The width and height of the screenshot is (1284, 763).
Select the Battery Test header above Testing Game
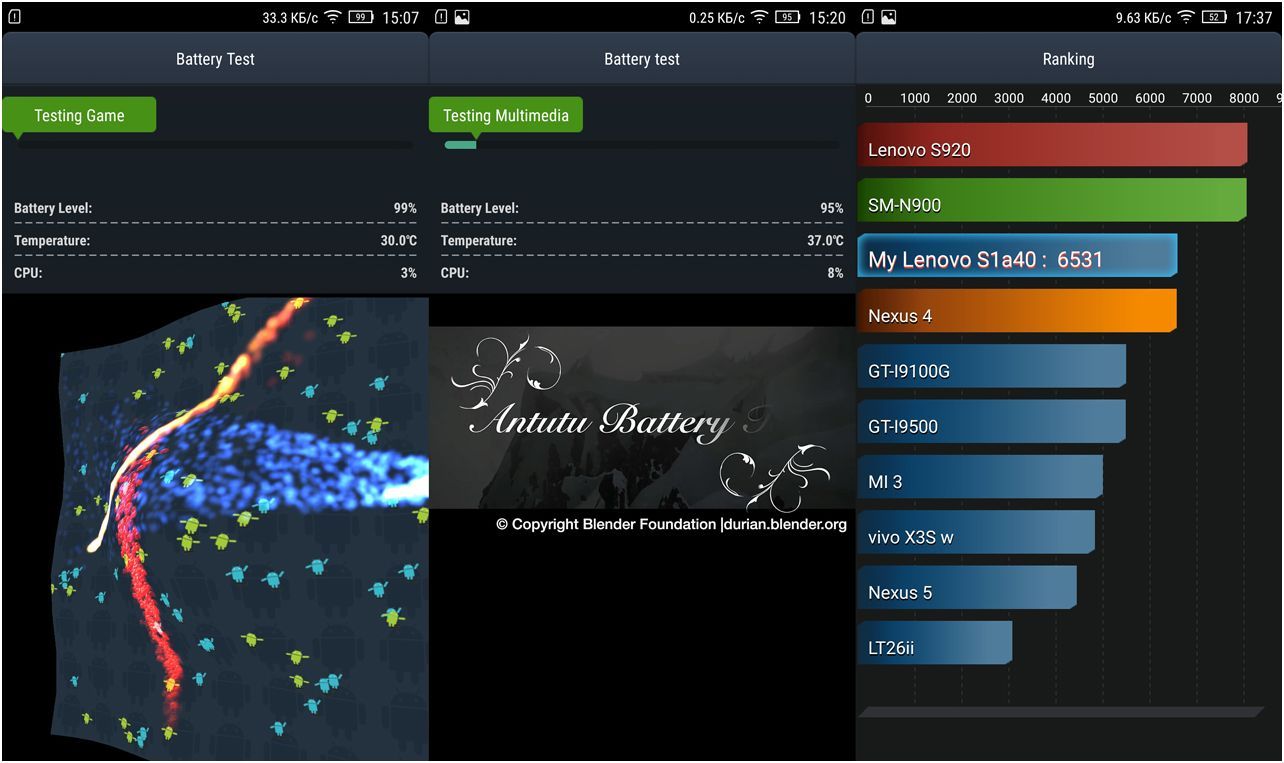click(215, 59)
